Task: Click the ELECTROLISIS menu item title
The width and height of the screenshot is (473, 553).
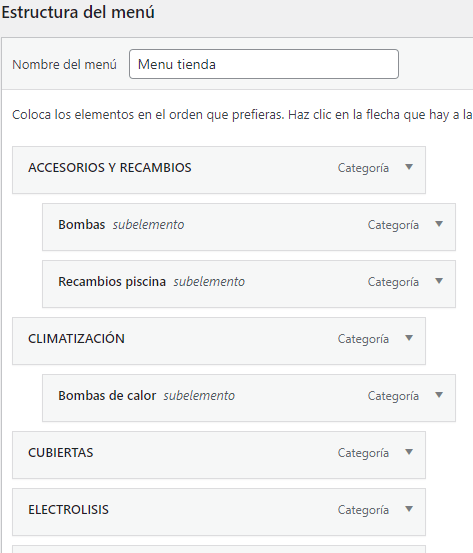Action: click(68, 510)
